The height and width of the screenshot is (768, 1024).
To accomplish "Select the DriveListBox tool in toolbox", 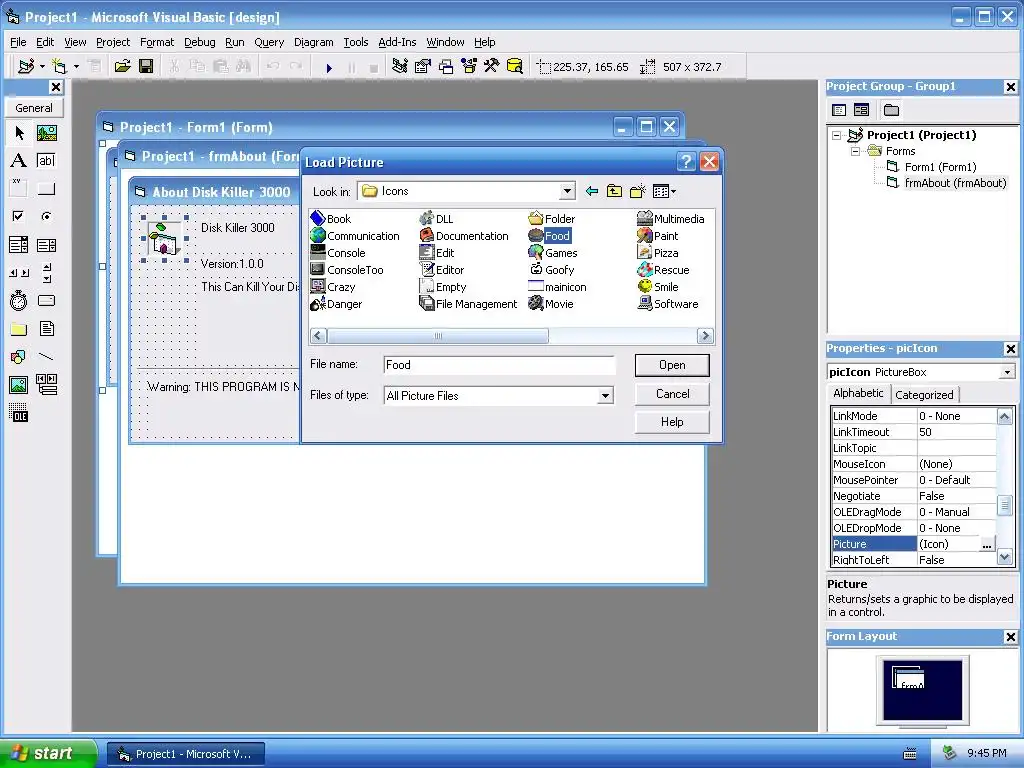I will [x=46, y=300].
